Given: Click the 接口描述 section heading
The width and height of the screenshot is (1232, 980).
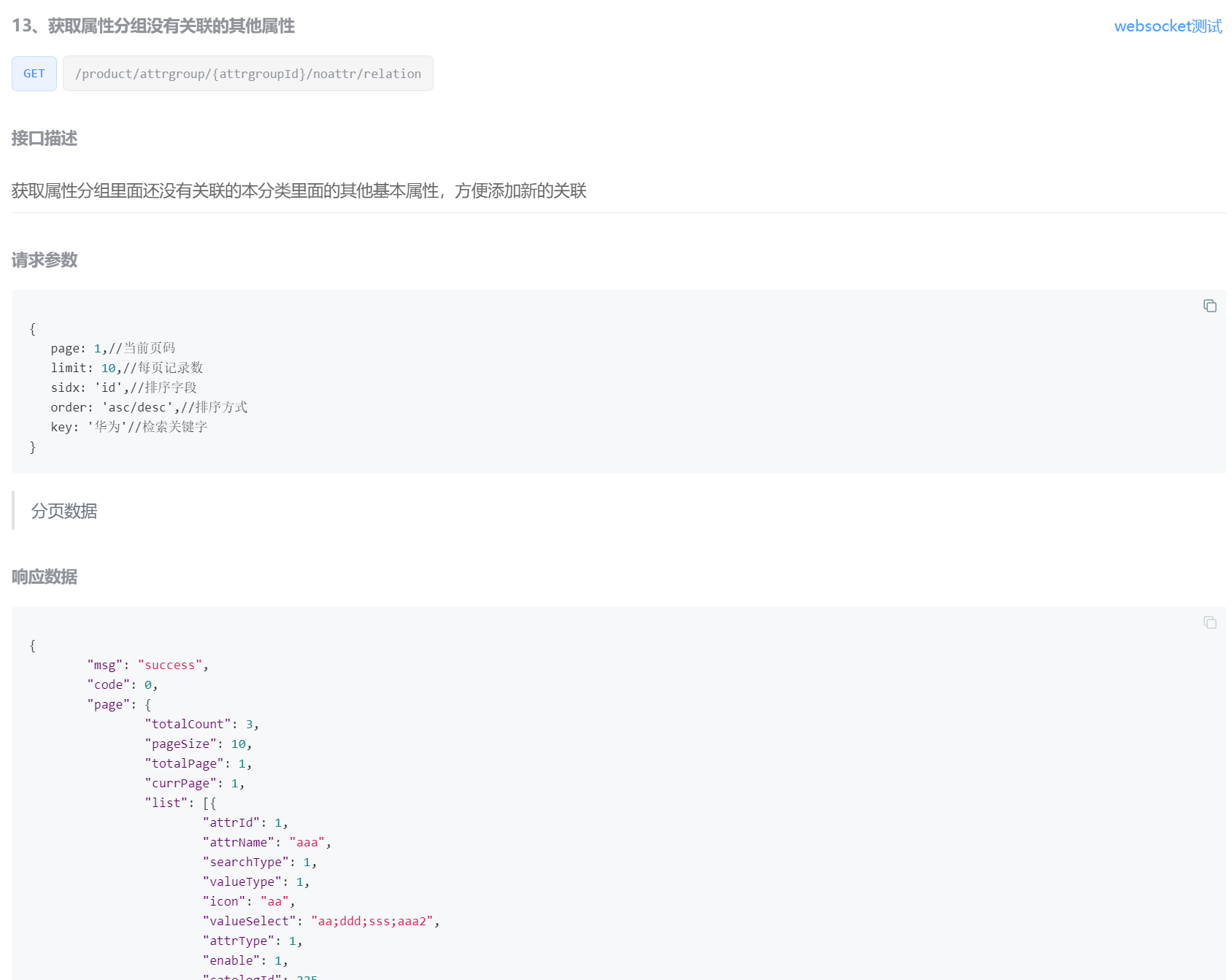Looking at the screenshot, I should pos(45,138).
